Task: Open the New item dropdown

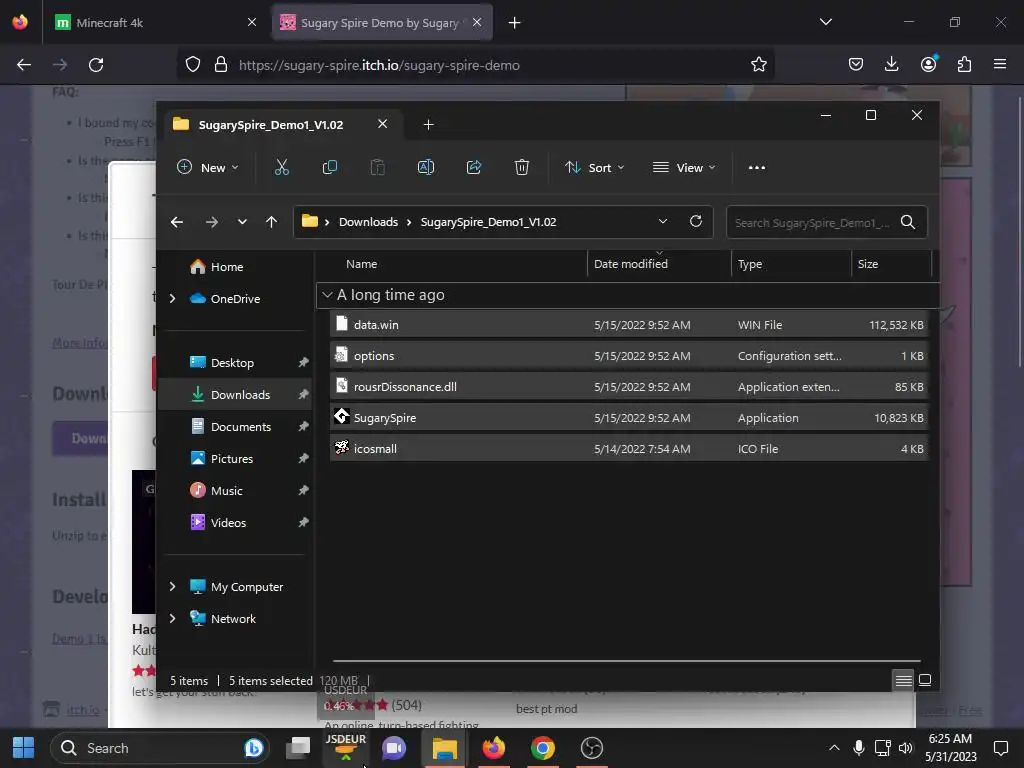Action: [x=208, y=168]
